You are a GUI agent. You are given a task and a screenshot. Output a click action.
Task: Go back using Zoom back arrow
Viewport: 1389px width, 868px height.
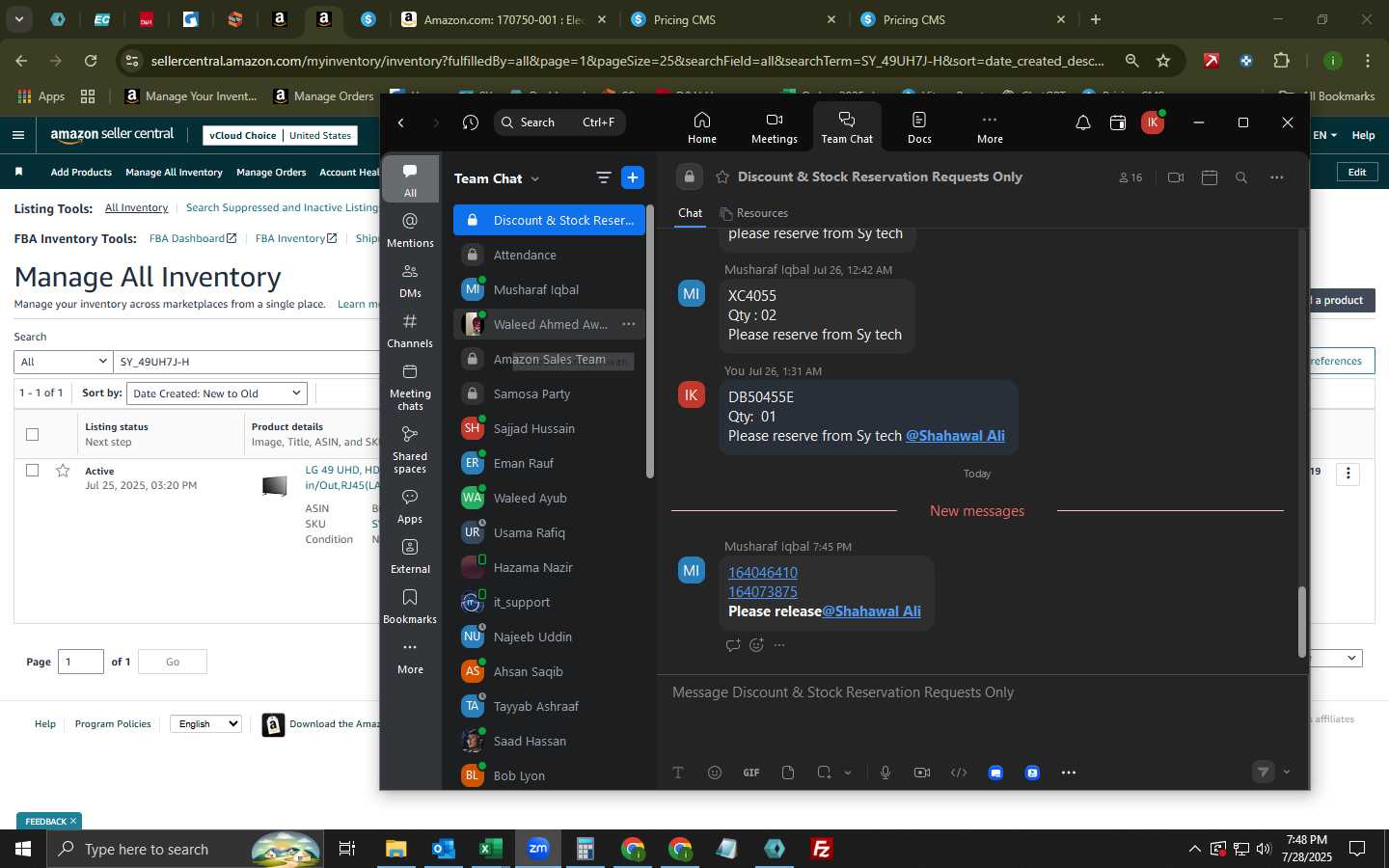pos(401,122)
